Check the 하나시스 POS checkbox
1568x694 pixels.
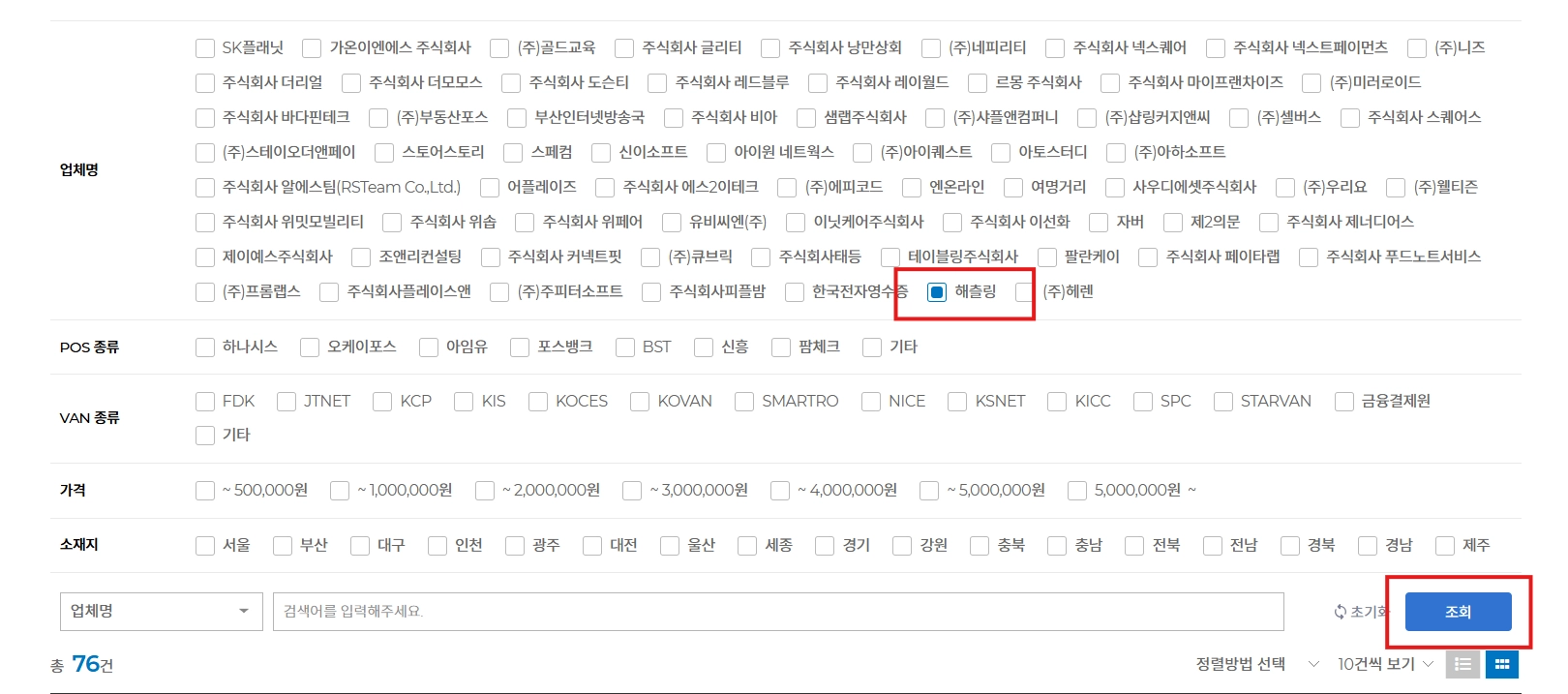click(x=204, y=347)
